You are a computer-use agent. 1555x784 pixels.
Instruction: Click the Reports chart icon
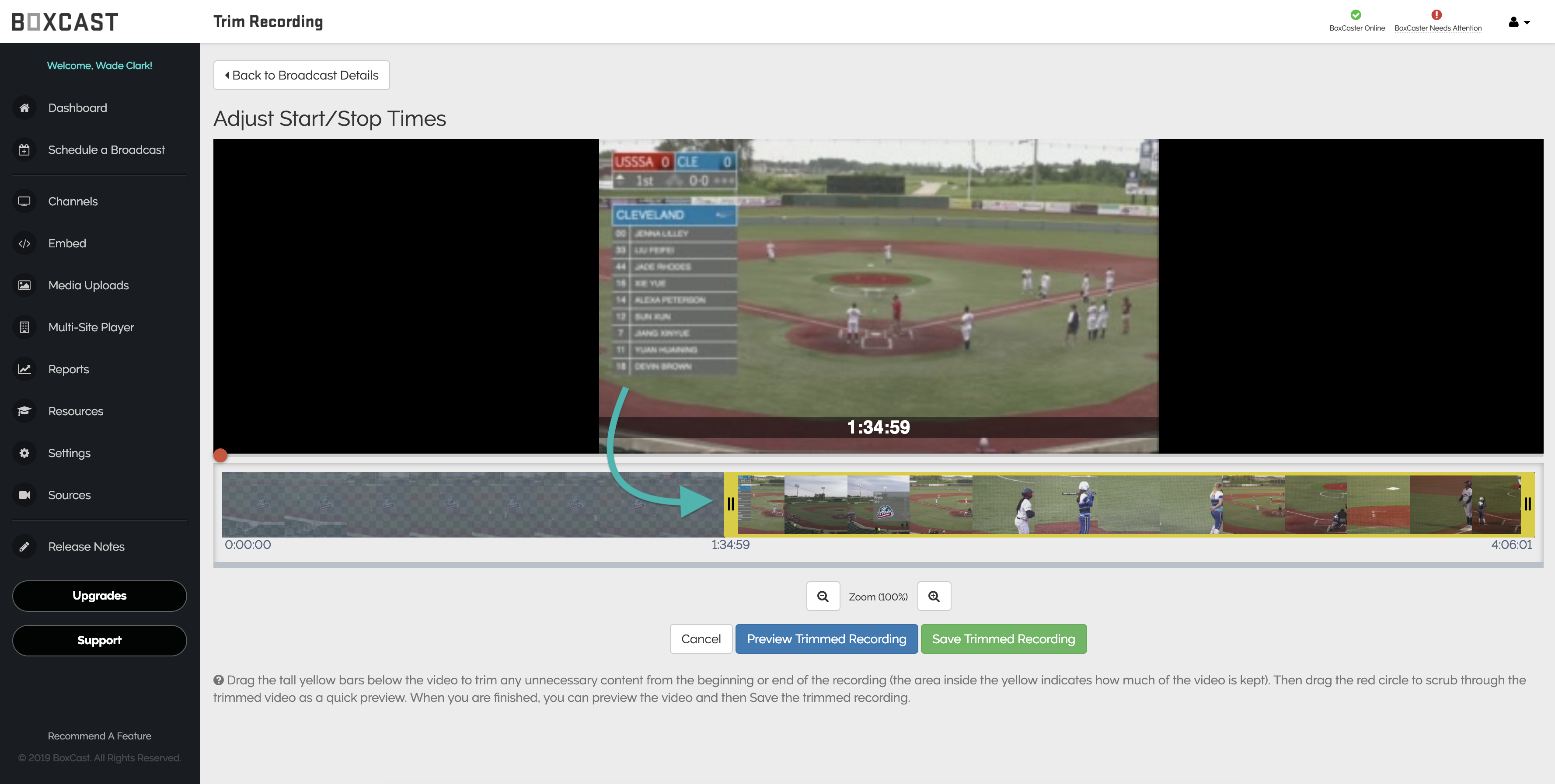[24, 369]
